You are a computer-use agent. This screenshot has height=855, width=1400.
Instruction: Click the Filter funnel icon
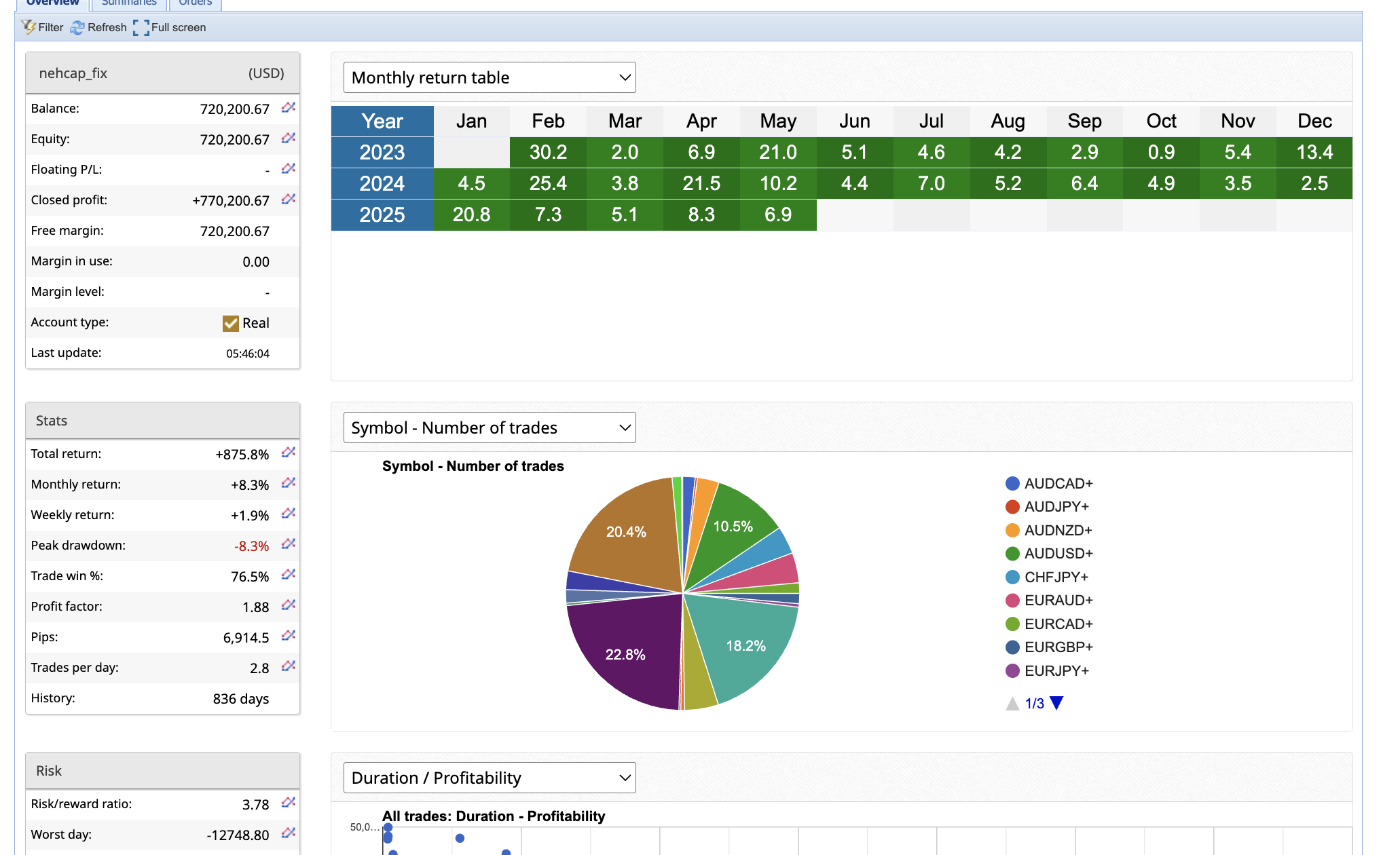29,27
